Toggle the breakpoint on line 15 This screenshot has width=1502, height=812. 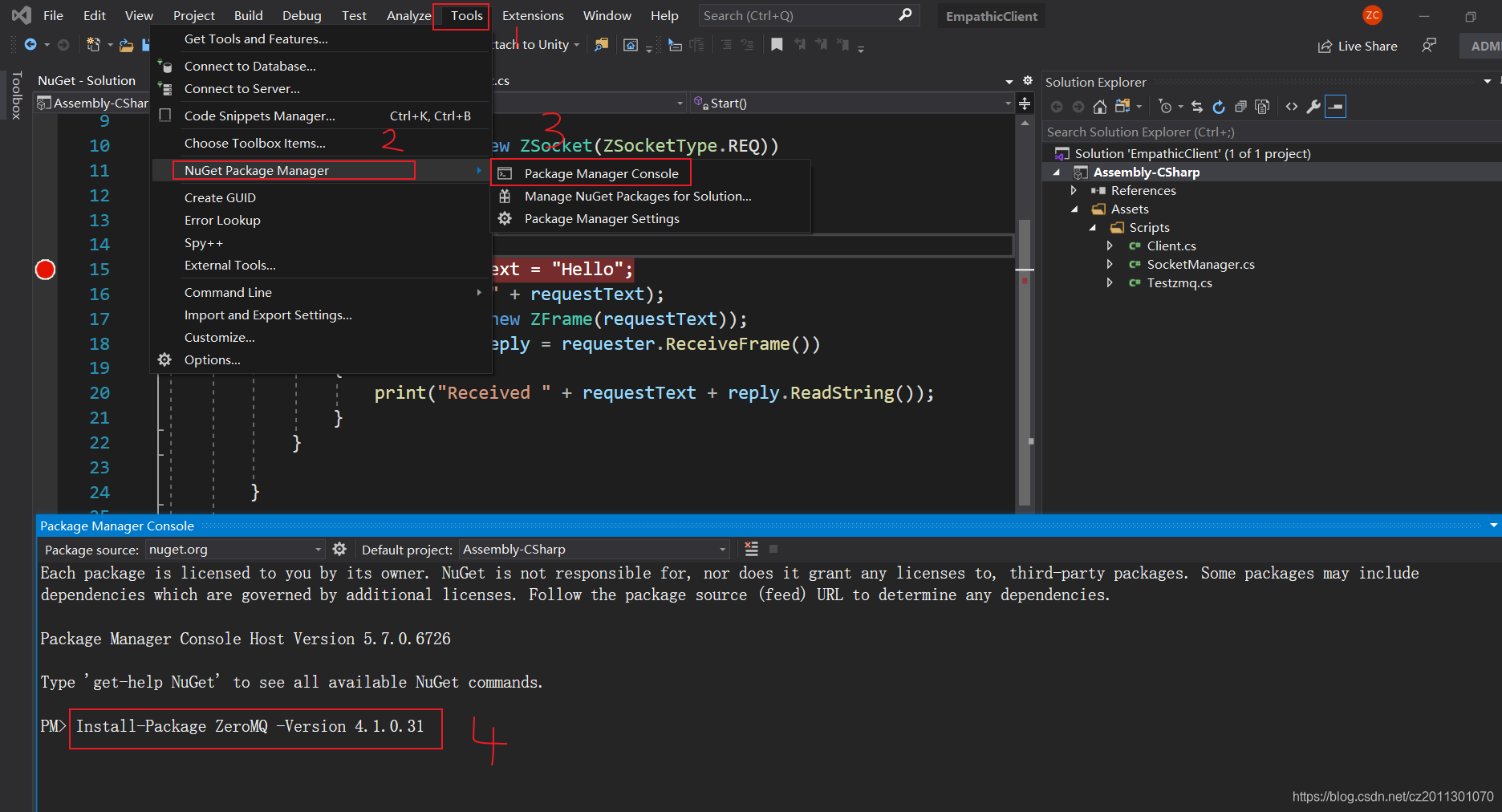click(x=46, y=270)
